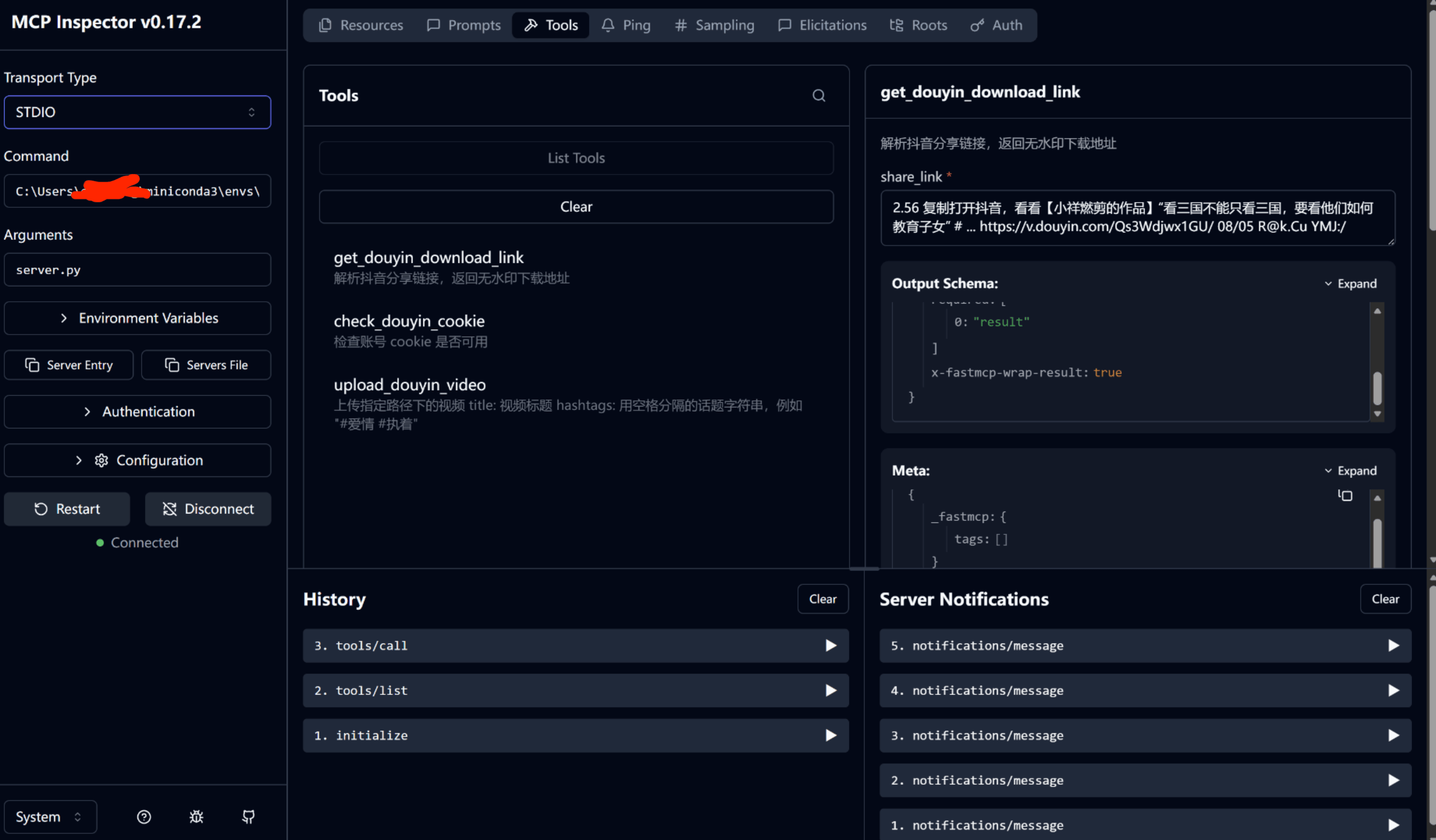
Task: Click the bug debug icon
Action: 196,817
